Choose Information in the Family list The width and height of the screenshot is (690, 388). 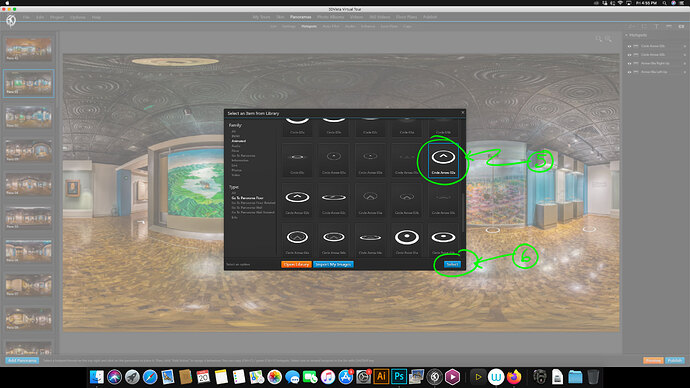pyautogui.click(x=240, y=161)
